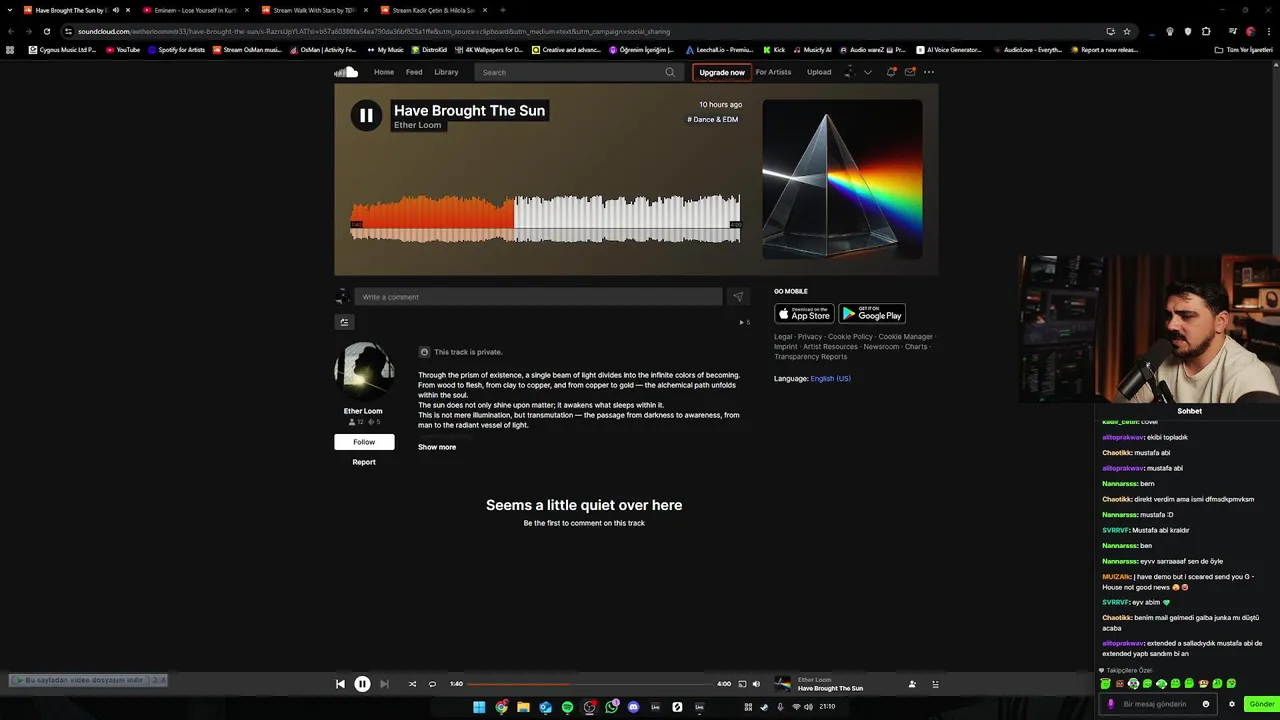Click the Upgrade now button
This screenshot has height=720, width=1280.
coord(722,72)
